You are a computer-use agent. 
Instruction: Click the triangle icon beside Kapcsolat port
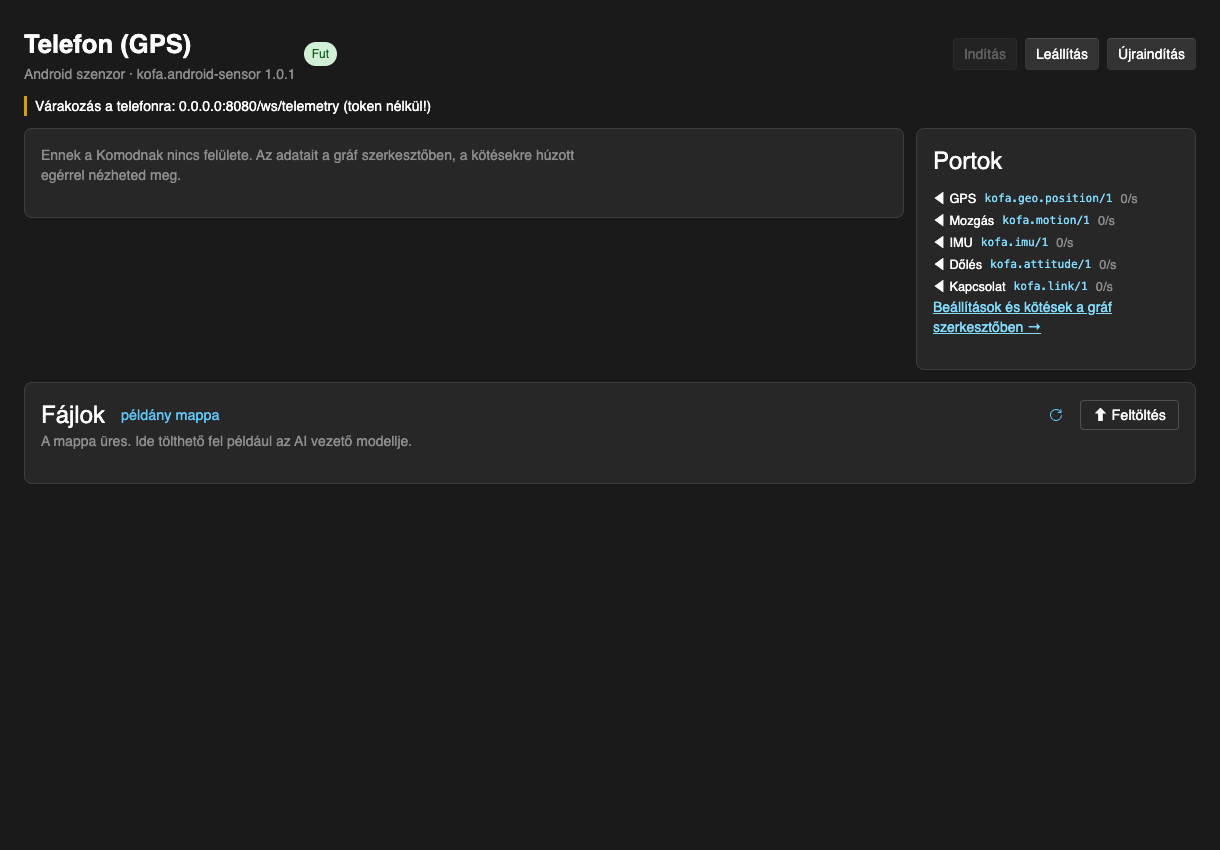(939, 286)
